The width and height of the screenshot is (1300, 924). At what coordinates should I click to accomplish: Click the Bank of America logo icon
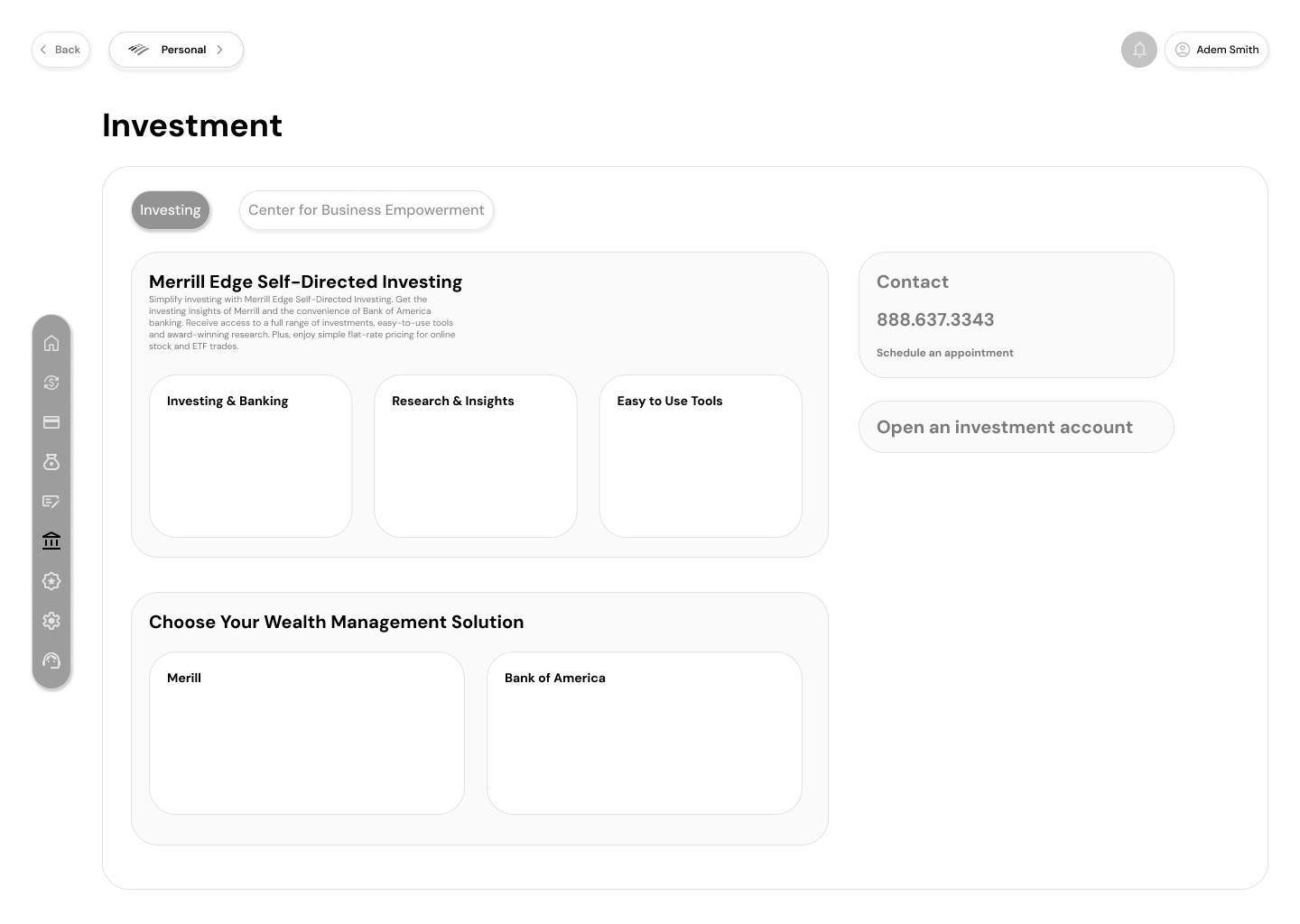tap(138, 50)
